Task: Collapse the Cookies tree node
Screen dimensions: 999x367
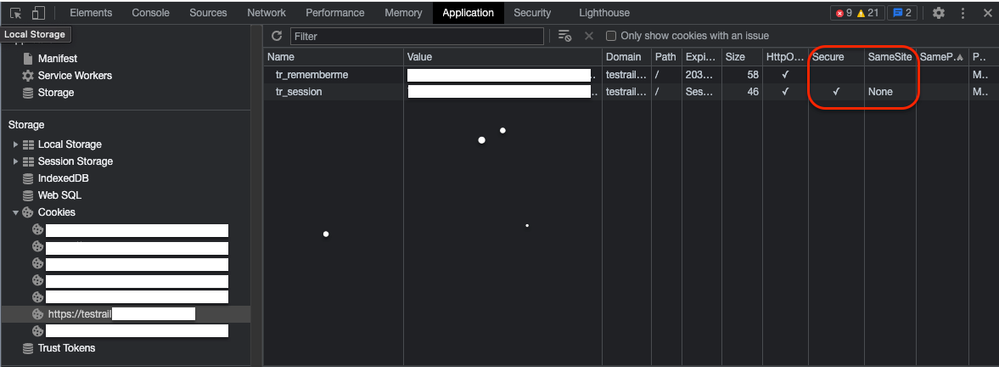Action: pyautogui.click(x=16, y=212)
